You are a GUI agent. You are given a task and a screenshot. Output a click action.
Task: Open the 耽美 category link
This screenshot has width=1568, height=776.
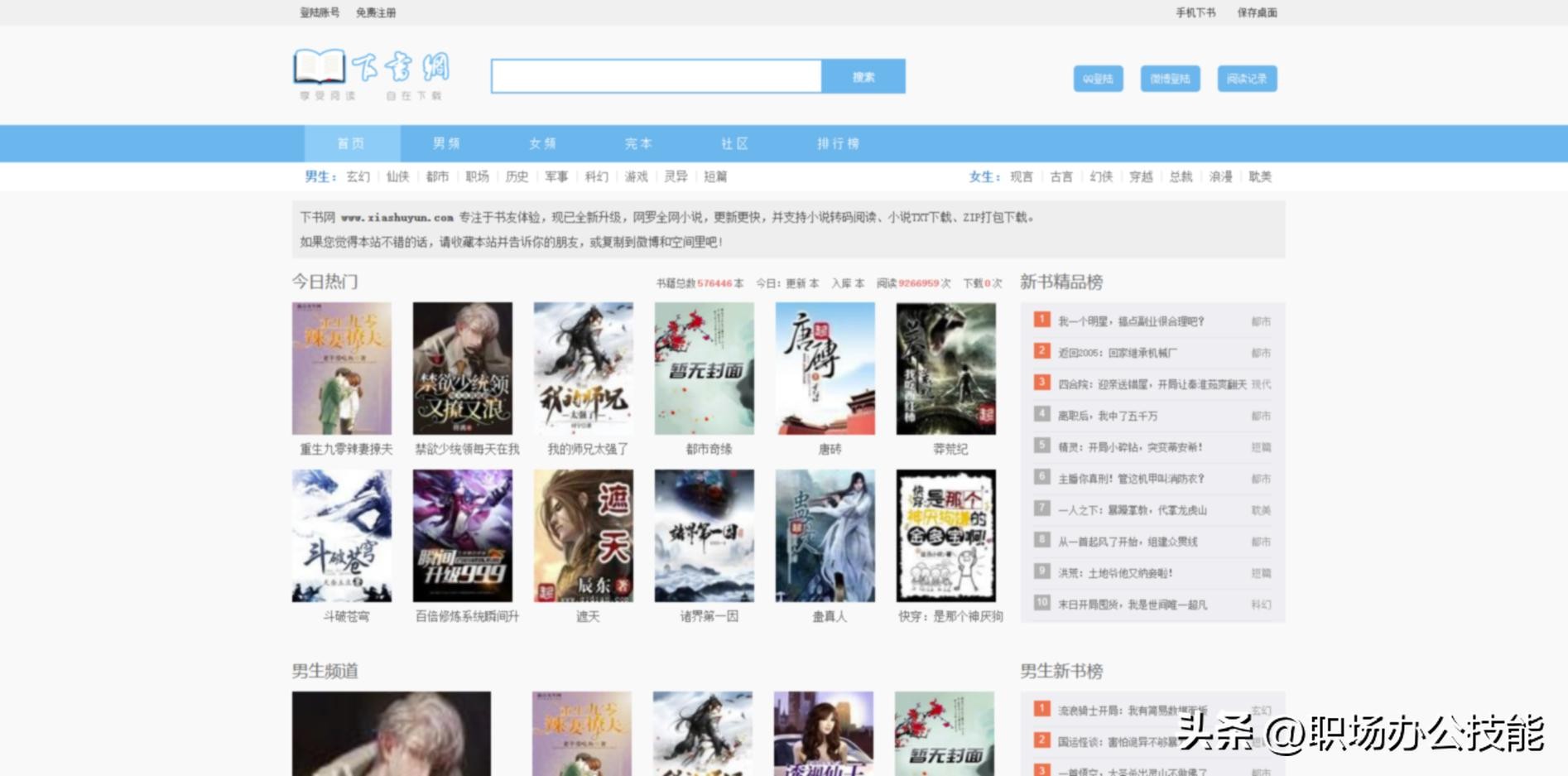click(x=1259, y=176)
